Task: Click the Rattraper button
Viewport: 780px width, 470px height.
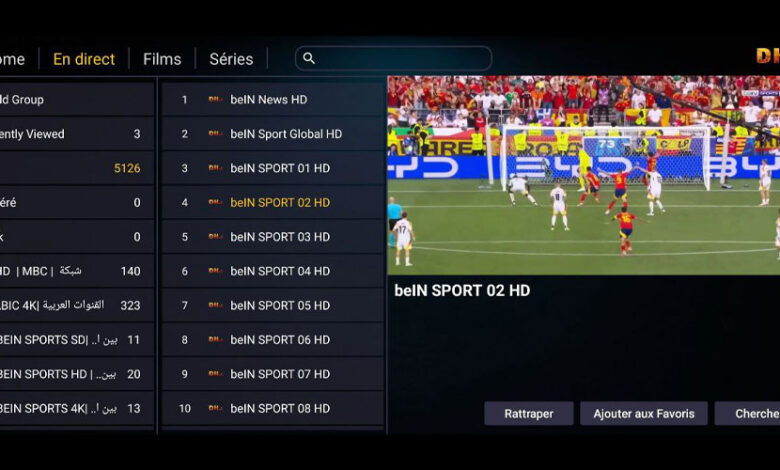Action: click(x=529, y=414)
